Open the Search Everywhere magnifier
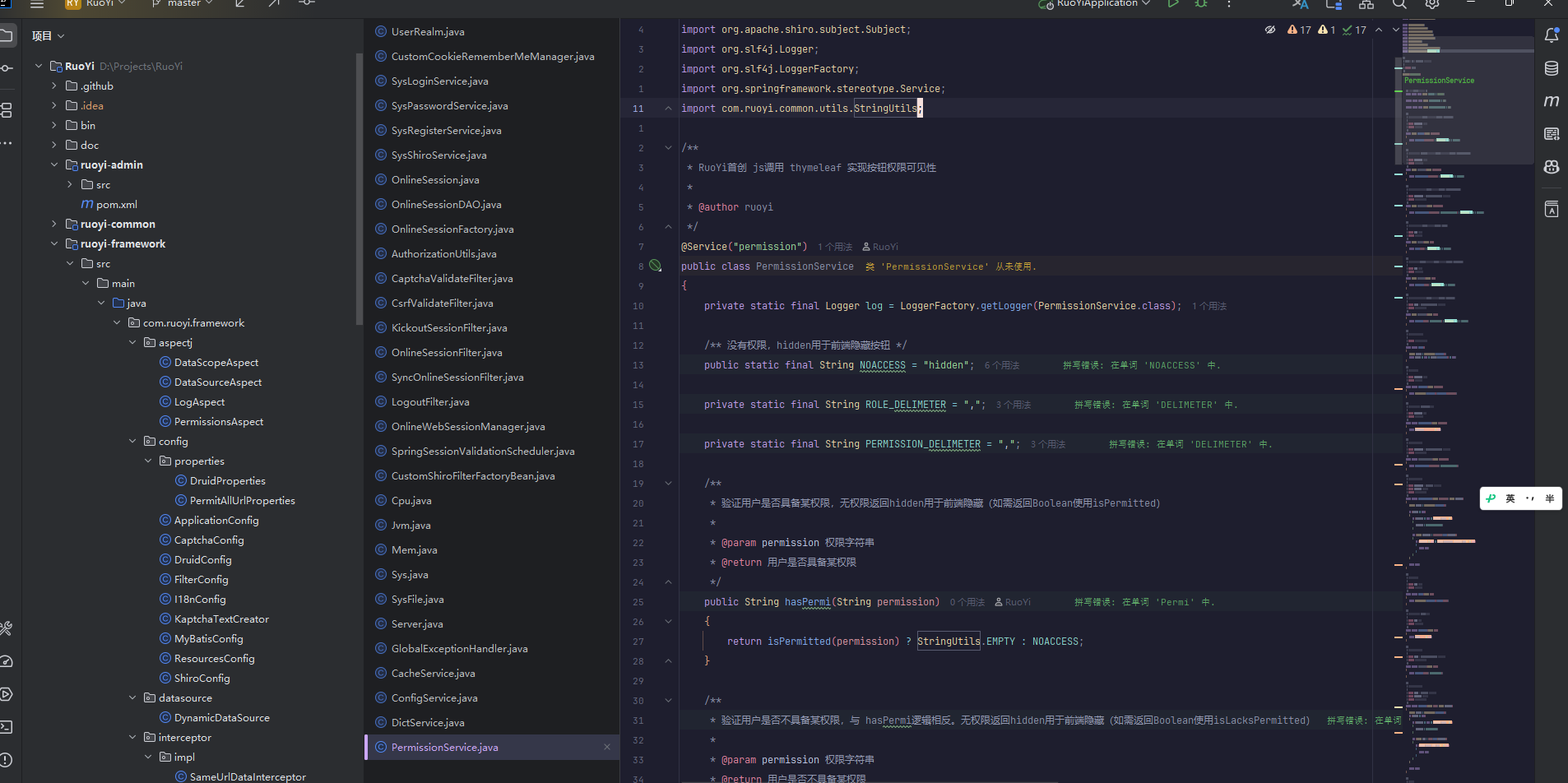The height and width of the screenshot is (783, 1568). coord(1399,4)
